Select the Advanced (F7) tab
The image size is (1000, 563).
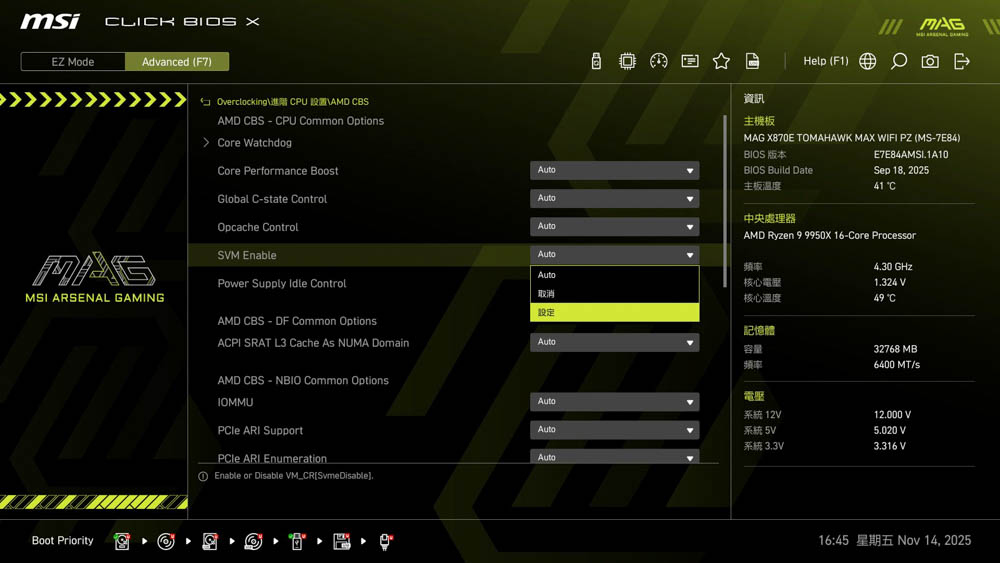click(177, 62)
